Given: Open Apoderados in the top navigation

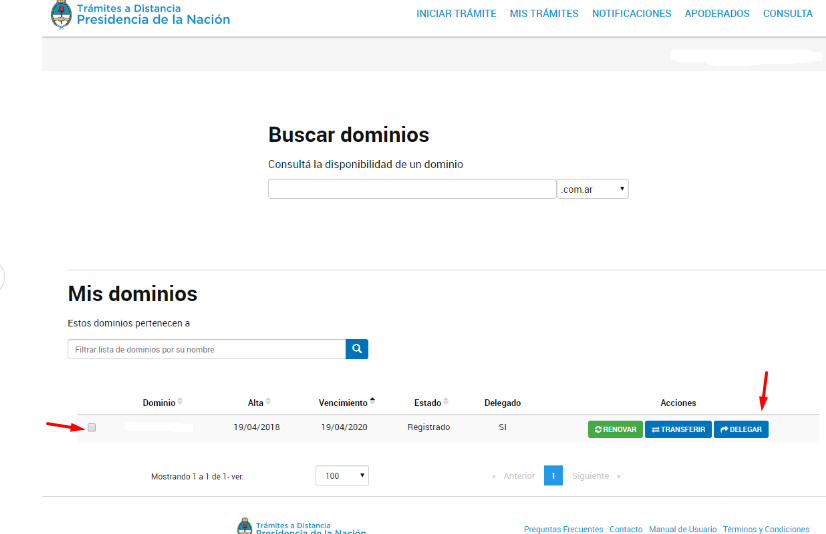Looking at the screenshot, I should coord(717,14).
